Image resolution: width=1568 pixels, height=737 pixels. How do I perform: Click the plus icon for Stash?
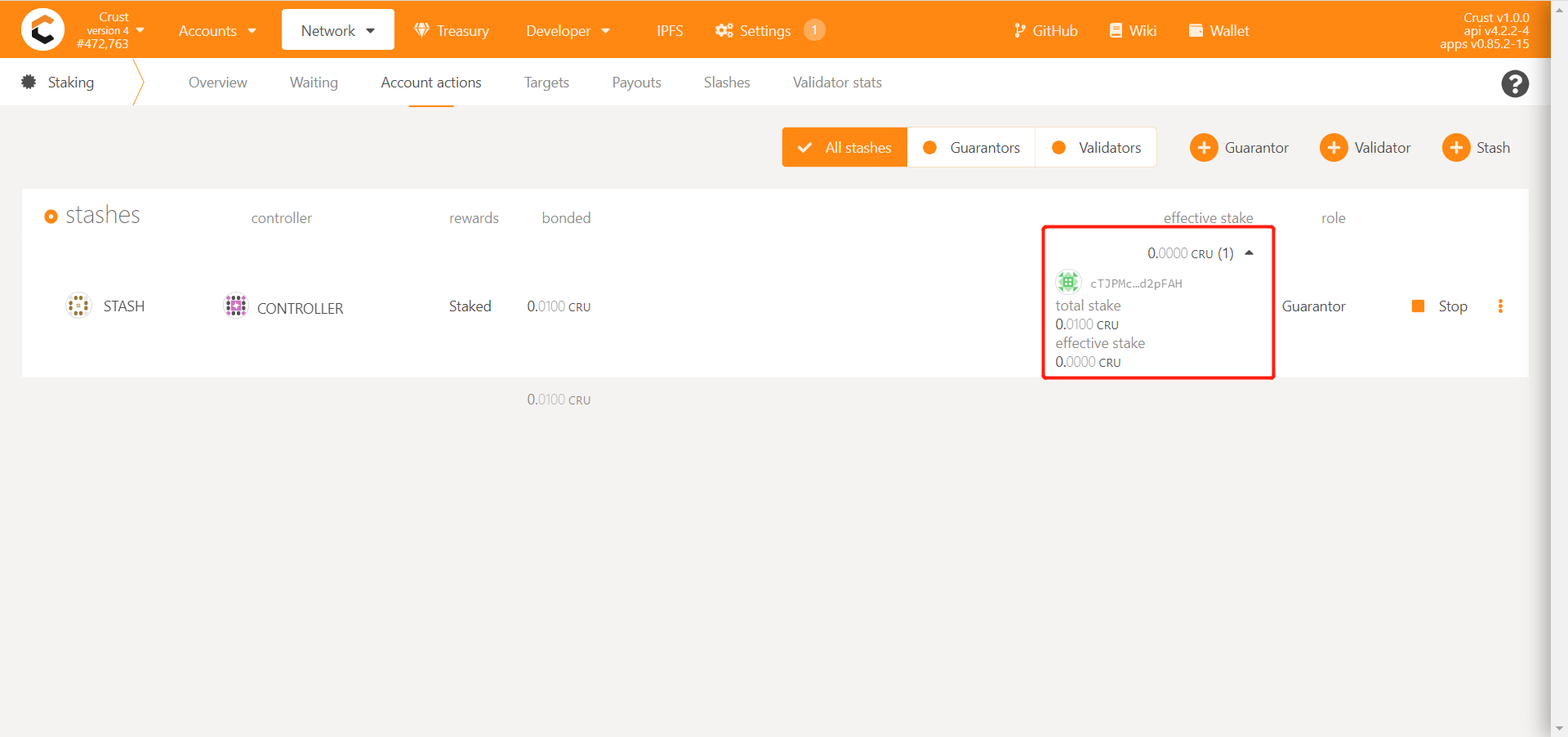pos(1456,148)
